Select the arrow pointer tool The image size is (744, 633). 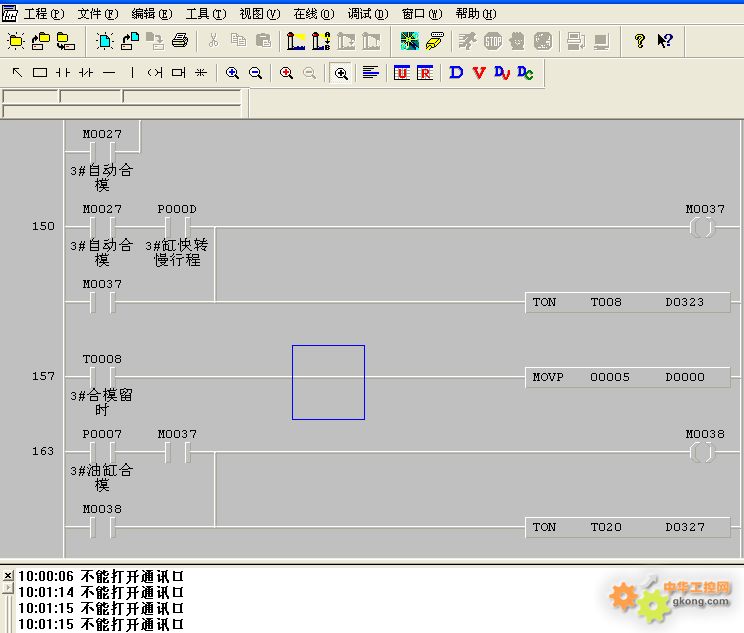coord(17,73)
